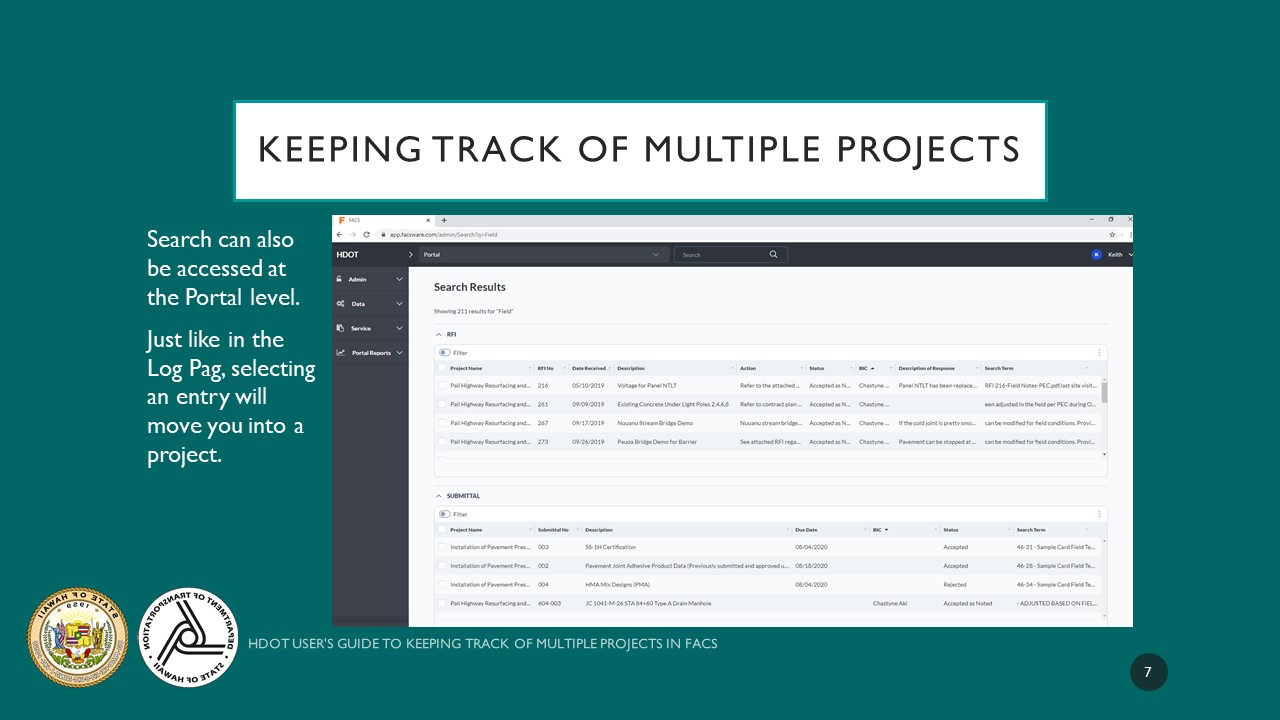1280x720 pixels.
Task: Open the Keith user menu chevron
Action: pos(1130,255)
